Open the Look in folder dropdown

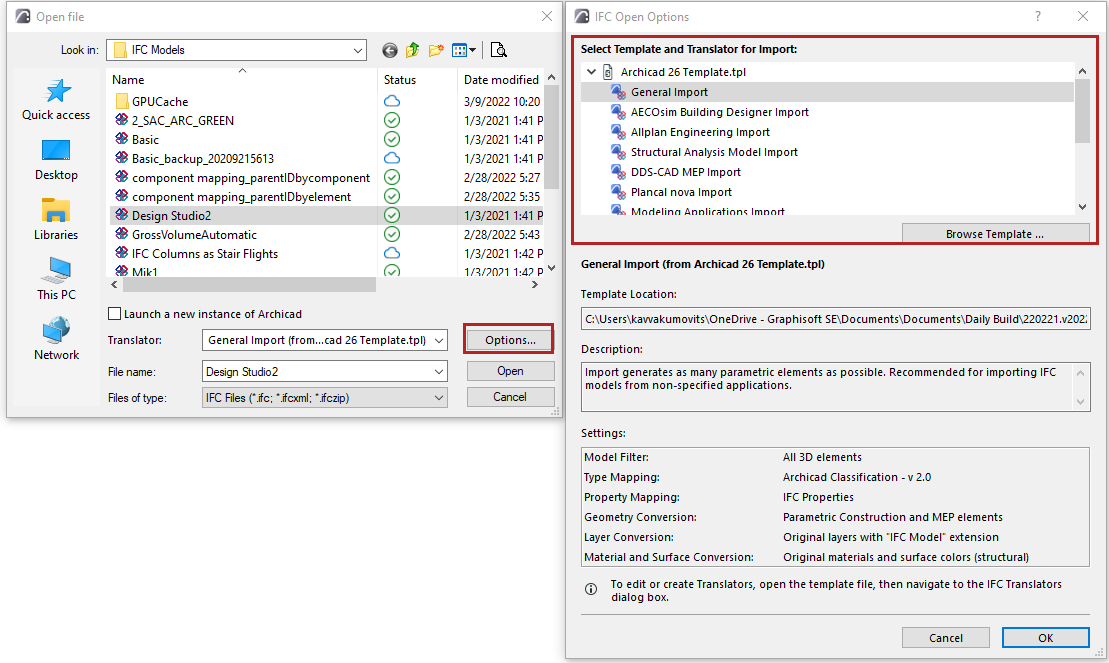tap(358, 50)
